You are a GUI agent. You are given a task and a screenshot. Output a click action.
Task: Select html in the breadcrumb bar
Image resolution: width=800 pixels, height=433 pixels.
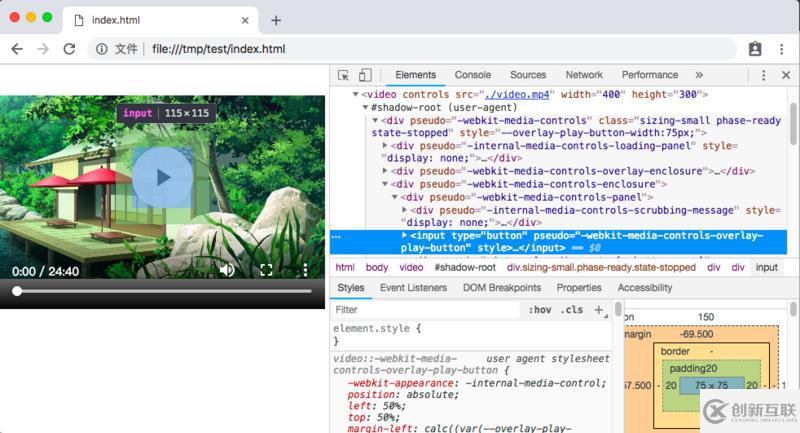[x=345, y=267]
